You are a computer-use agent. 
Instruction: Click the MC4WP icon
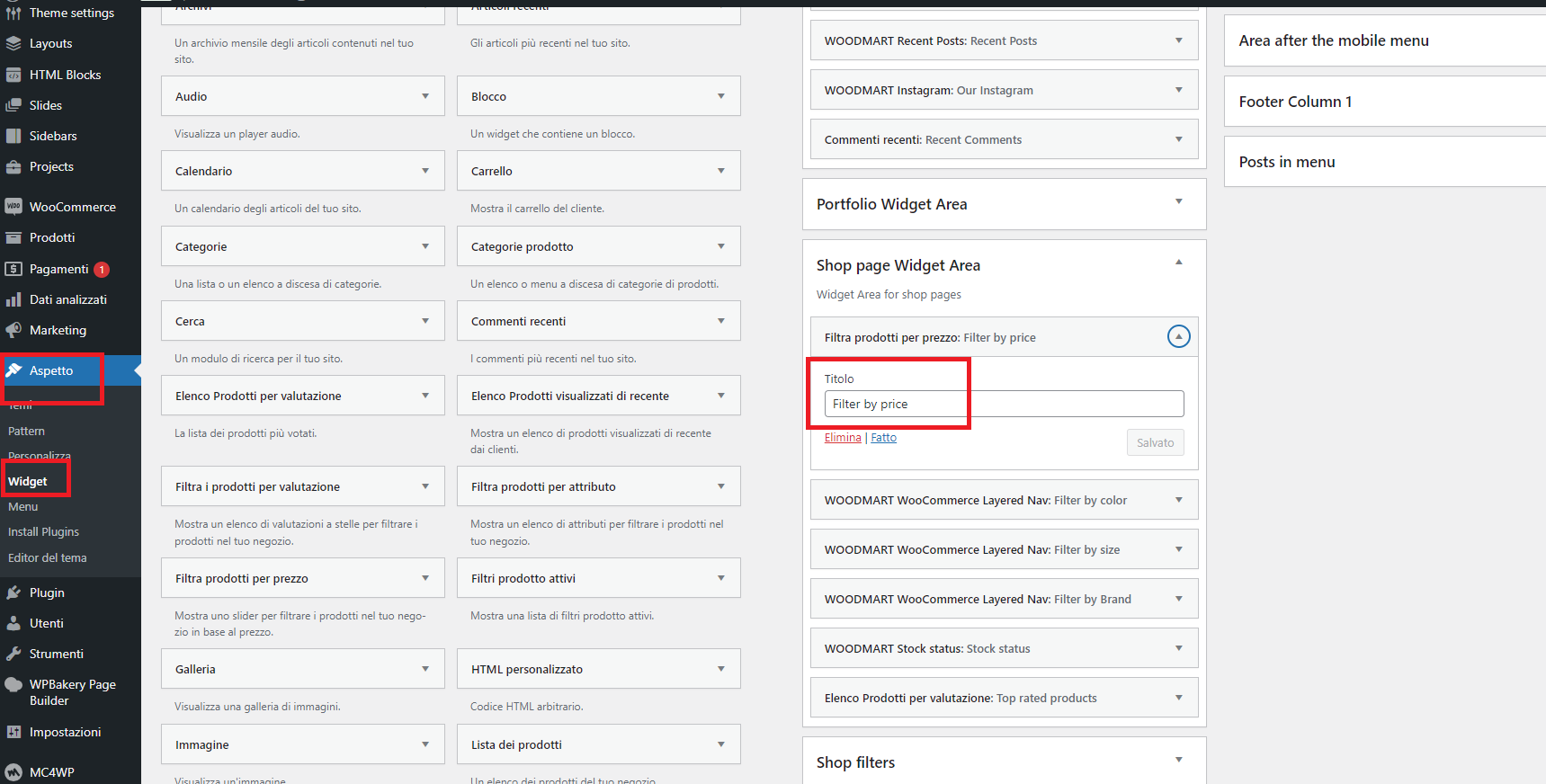[x=13, y=772]
